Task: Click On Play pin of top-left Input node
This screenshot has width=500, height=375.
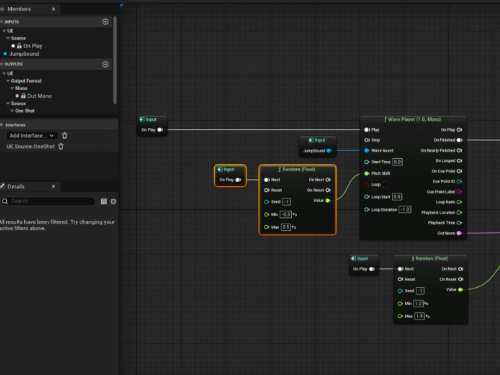Action: click(160, 130)
